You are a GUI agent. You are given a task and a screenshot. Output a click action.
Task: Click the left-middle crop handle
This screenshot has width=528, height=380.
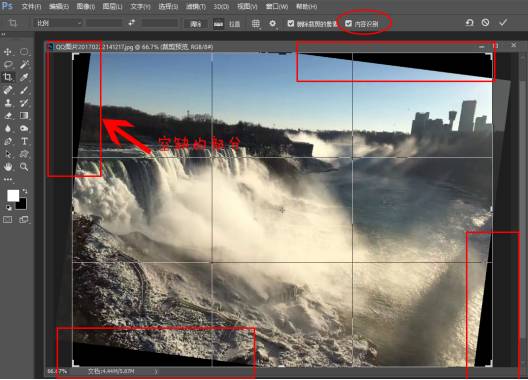pyautogui.click(x=73, y=209)
